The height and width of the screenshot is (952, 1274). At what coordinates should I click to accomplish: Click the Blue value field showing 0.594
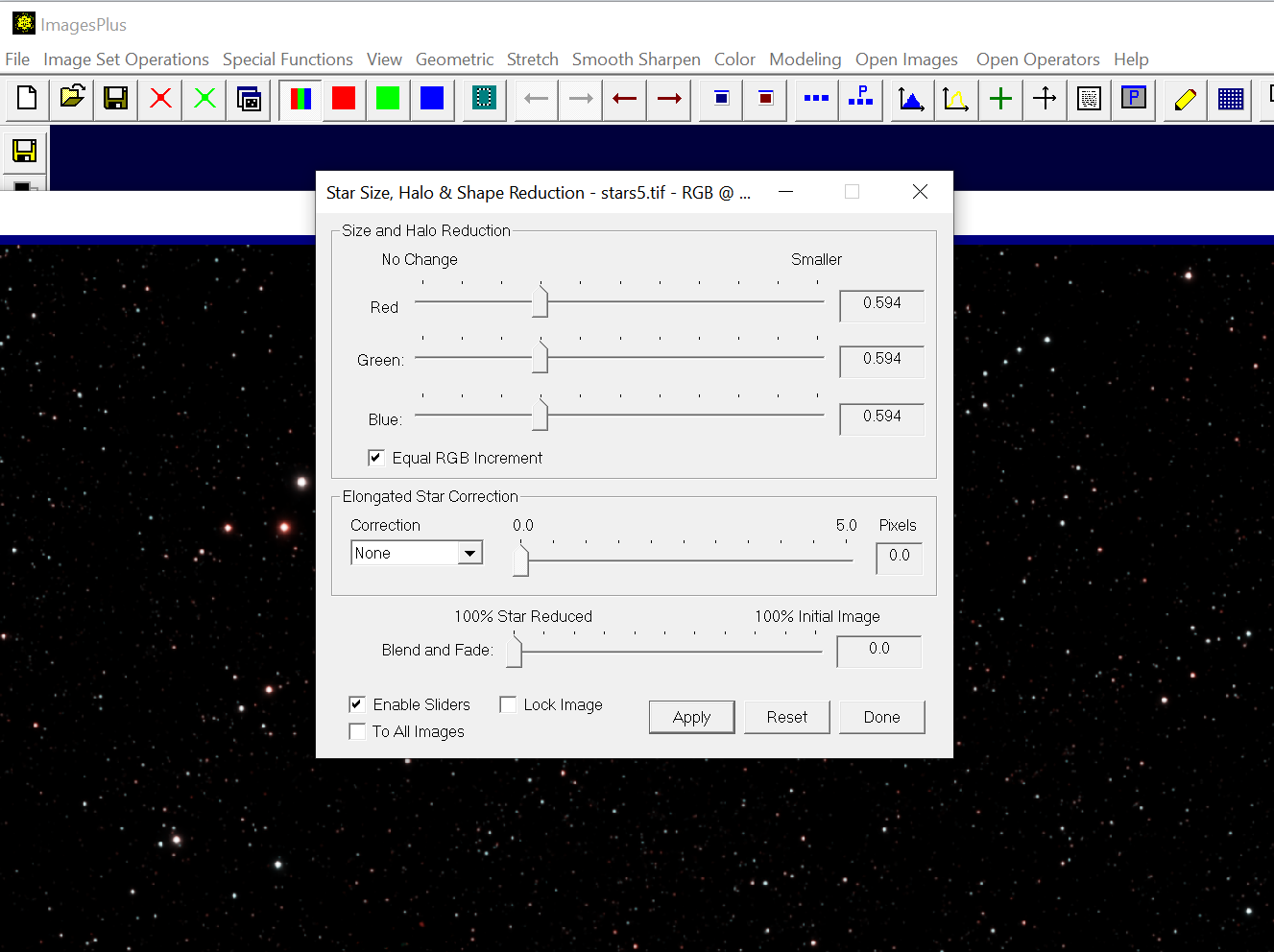click(881, 418)
